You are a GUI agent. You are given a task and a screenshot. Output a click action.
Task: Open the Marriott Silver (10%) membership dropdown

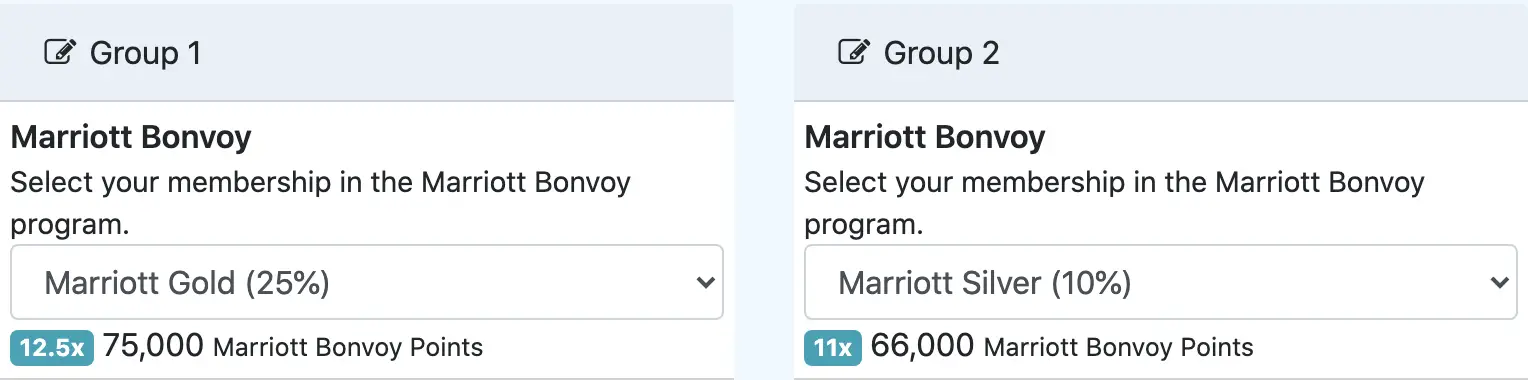coord(1160,283)
